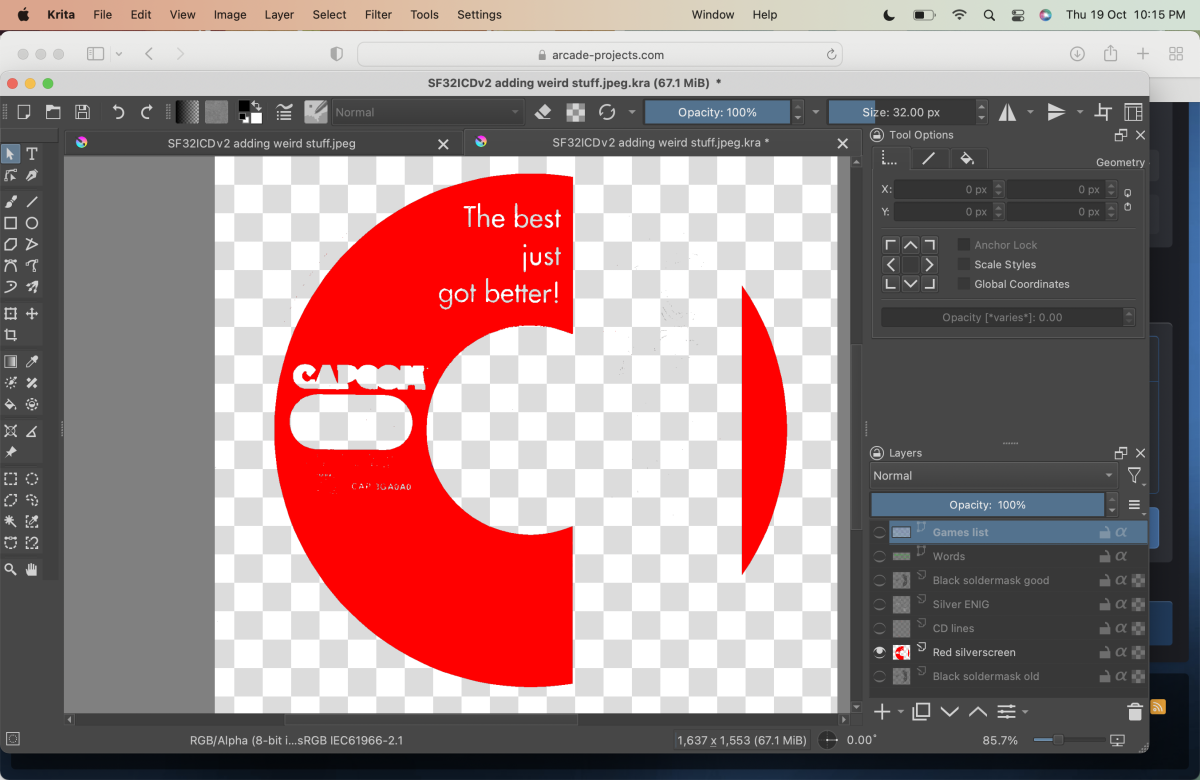This screenshot has height=780, width=1200.
Task: Hide the Red silverscreen layer
Action: pyautogui.click(x=880, y=652)
